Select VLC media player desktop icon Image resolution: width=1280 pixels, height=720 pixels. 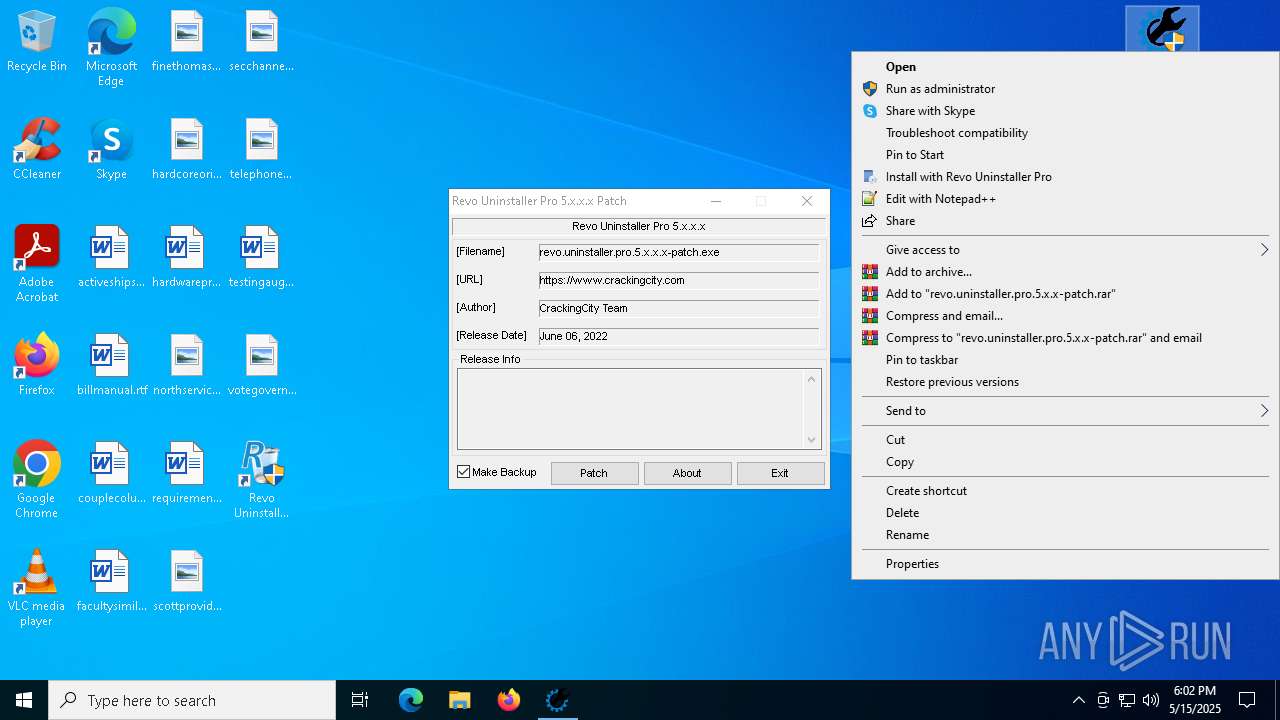tap(37, 588)
